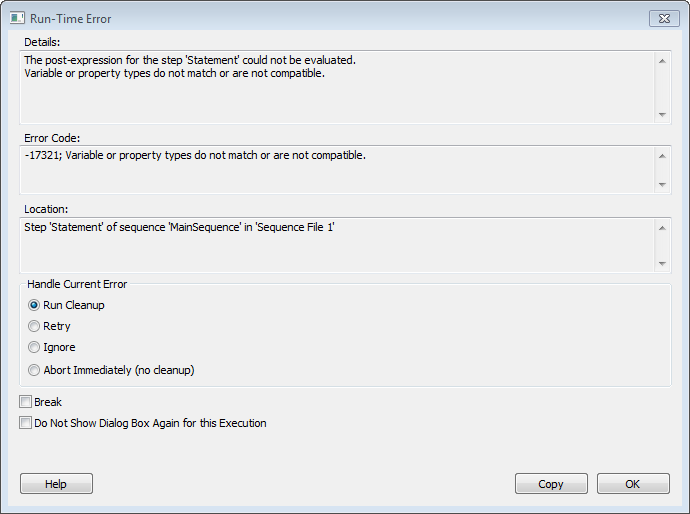Check Do Not Show Dialog Box Again

tap(26, 423)
